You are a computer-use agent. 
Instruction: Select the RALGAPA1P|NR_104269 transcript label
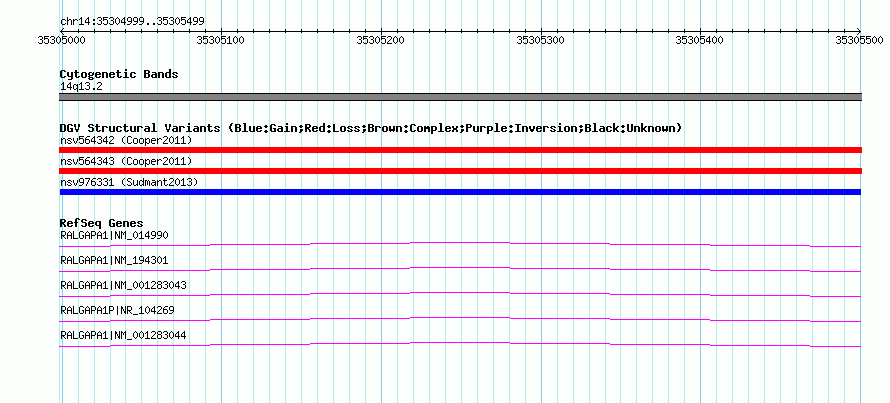point(117,310)
